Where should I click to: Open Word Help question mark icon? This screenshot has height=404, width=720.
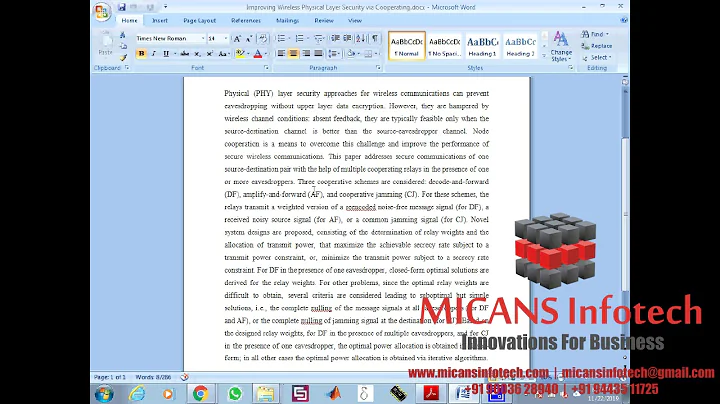(x=624, y=21)
